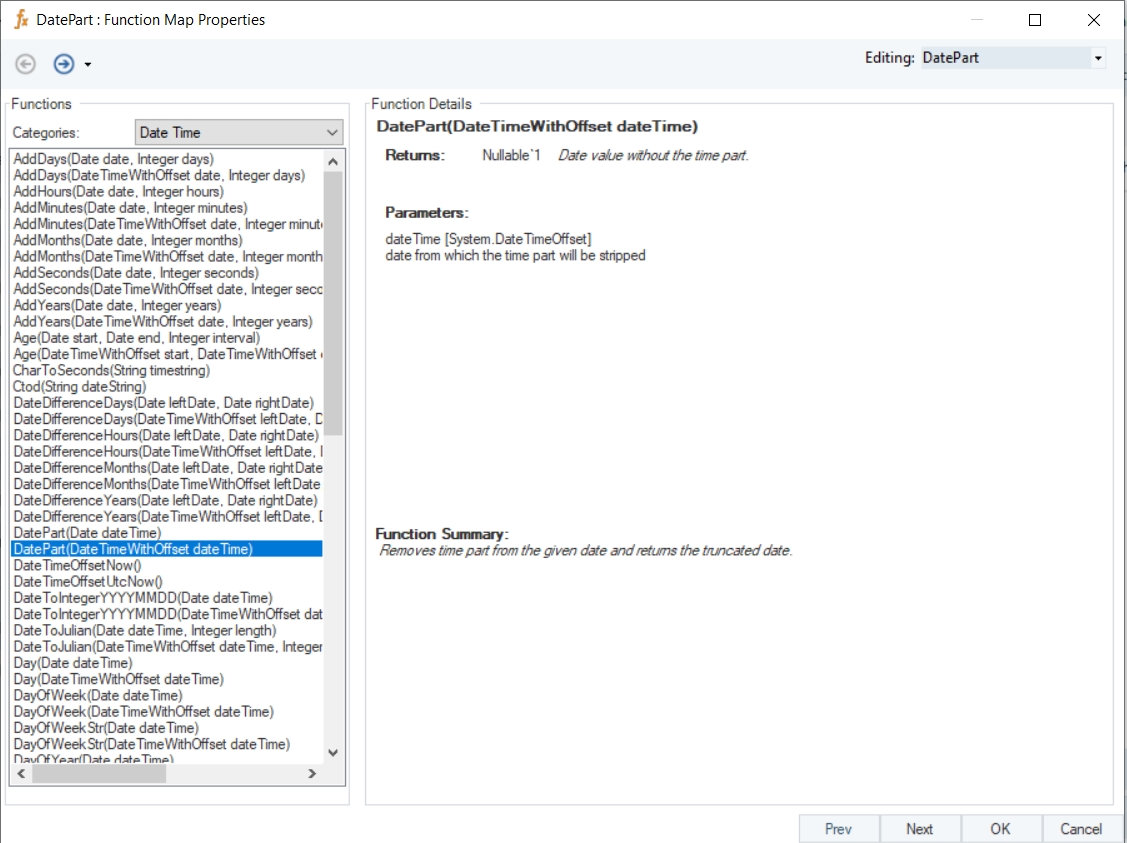Click the fx function icon in title bar
This screenshot has width=1127, height=843.
[x=20, y=20]
